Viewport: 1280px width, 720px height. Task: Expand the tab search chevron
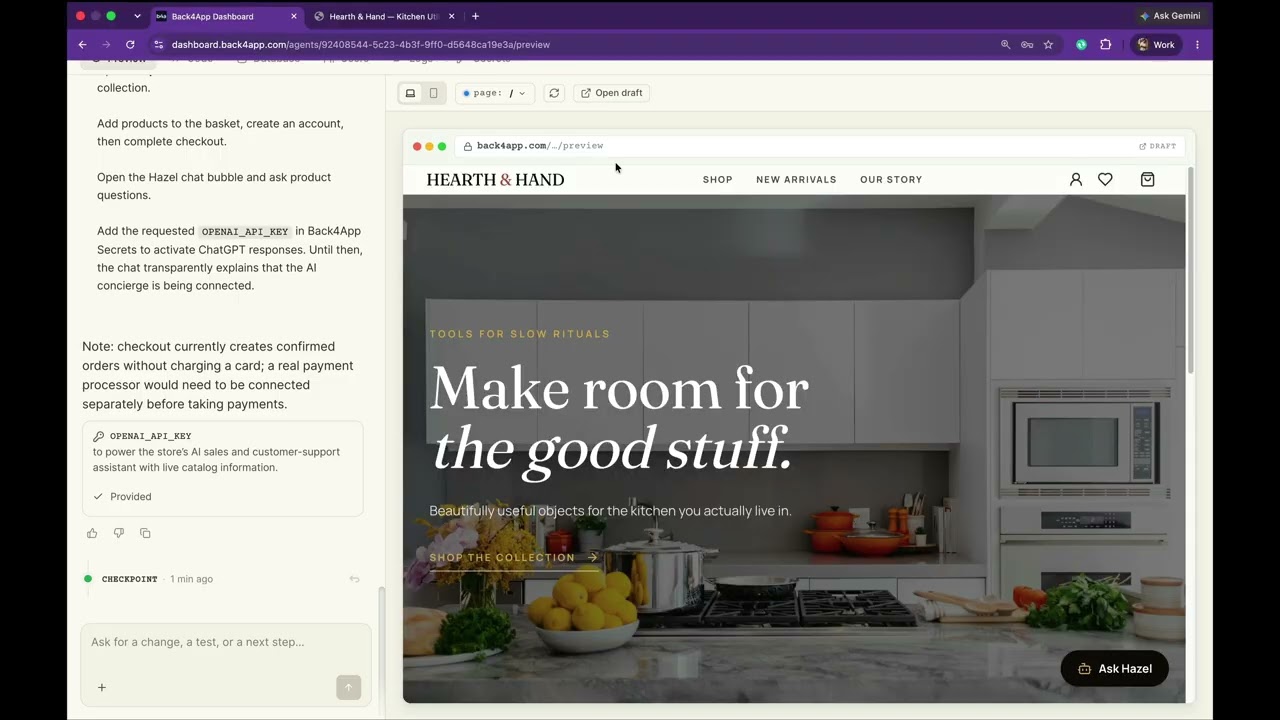tap(137, 16)
